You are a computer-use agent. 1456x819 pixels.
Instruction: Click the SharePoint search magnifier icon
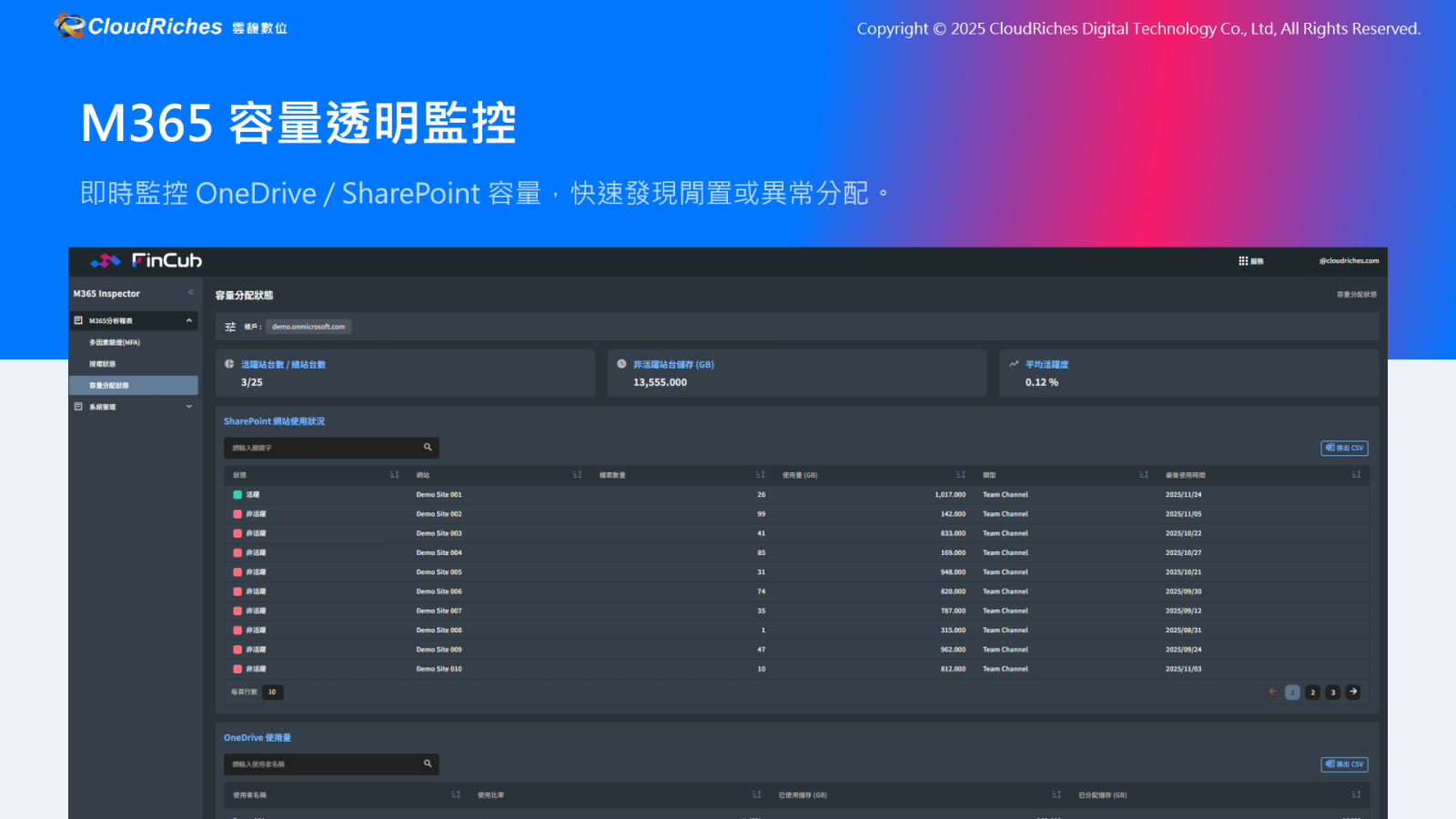pyautogui.click(x=428, y=448)
